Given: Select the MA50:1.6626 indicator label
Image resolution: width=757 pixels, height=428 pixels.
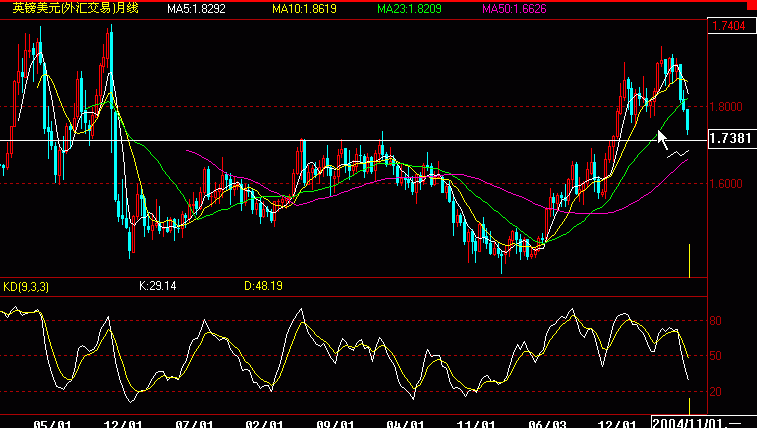Looking at the screenshot, I should click(x=515, y=9).
